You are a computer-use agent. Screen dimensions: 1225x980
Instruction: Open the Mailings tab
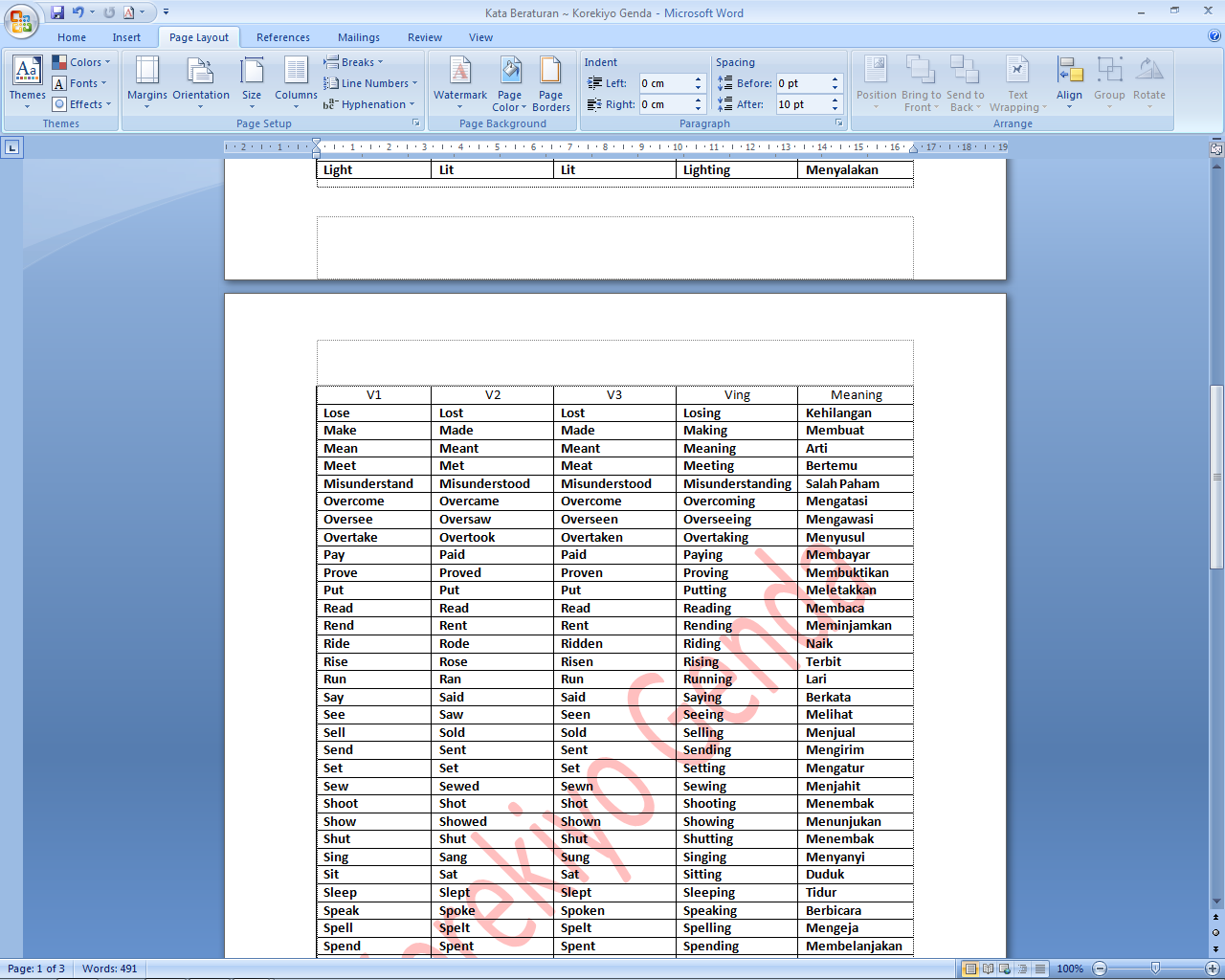(358, 37)
